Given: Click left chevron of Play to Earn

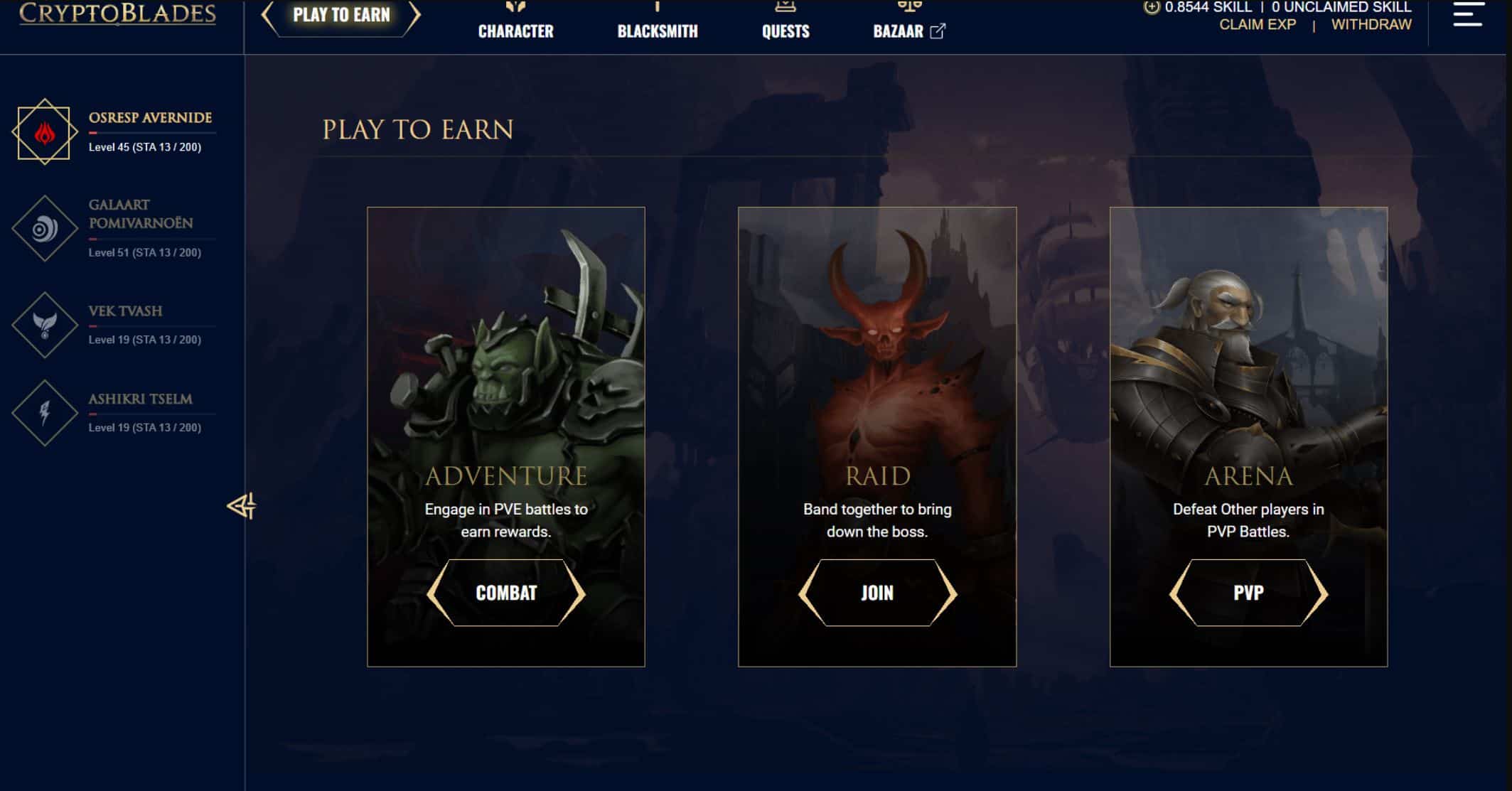Looking at the screenshot, I should pyautogui.click(x=269, y=17).
